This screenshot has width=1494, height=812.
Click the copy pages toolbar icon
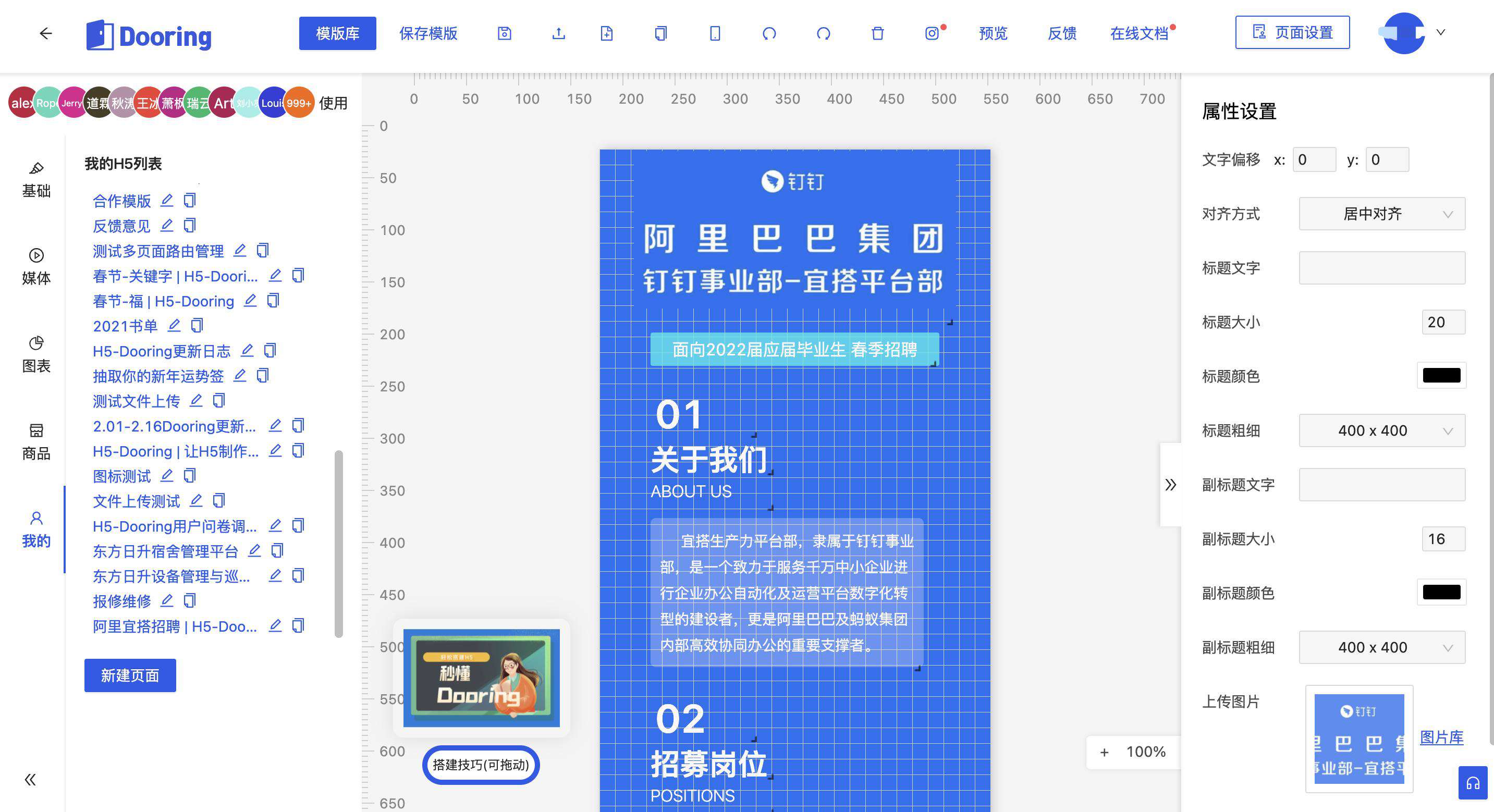coord(660,34)
